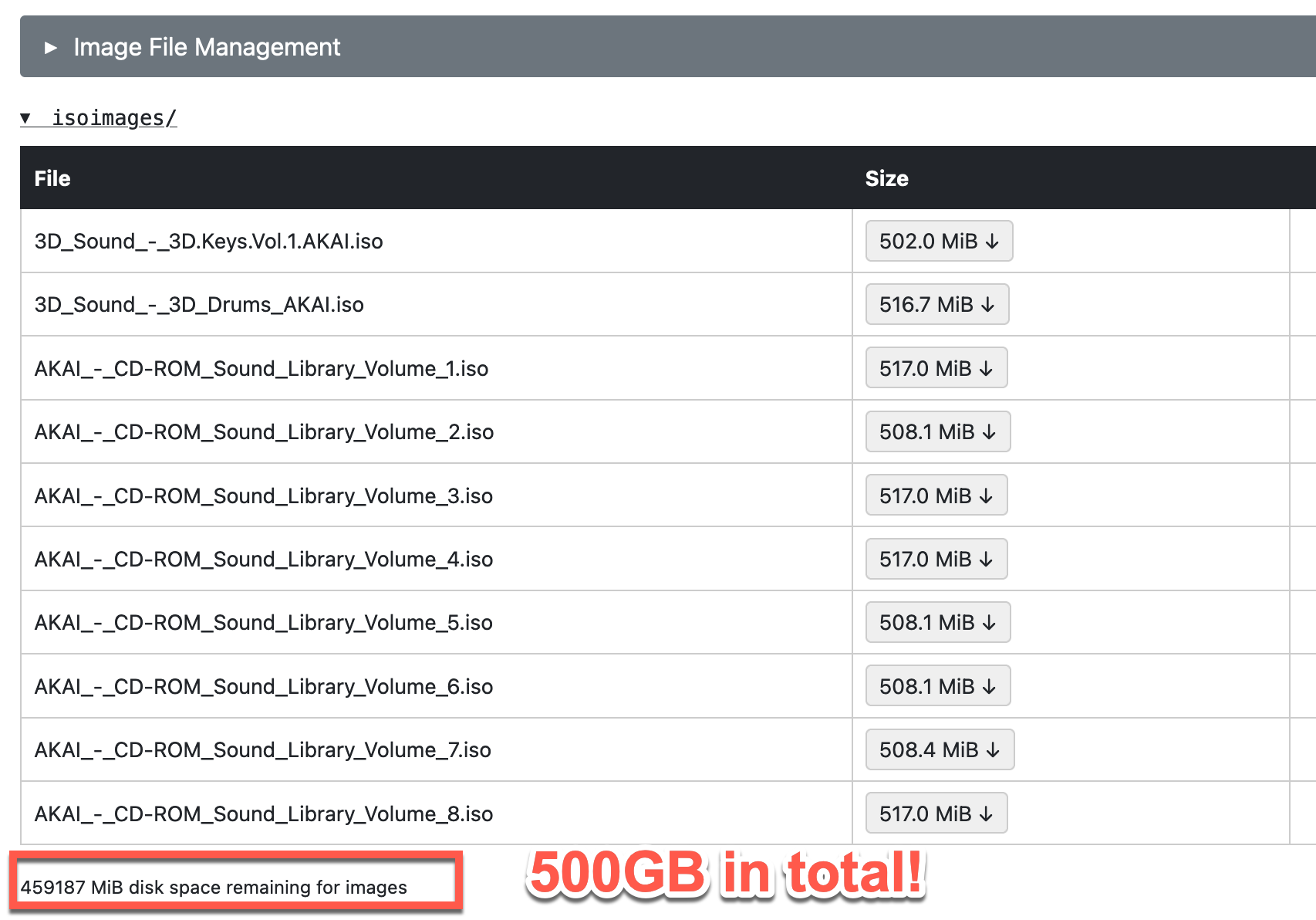
Task: Select file name AKAI_-_CD-ROM_Sound_Library_Volume_4.iso
Action: tap(264, 560)
